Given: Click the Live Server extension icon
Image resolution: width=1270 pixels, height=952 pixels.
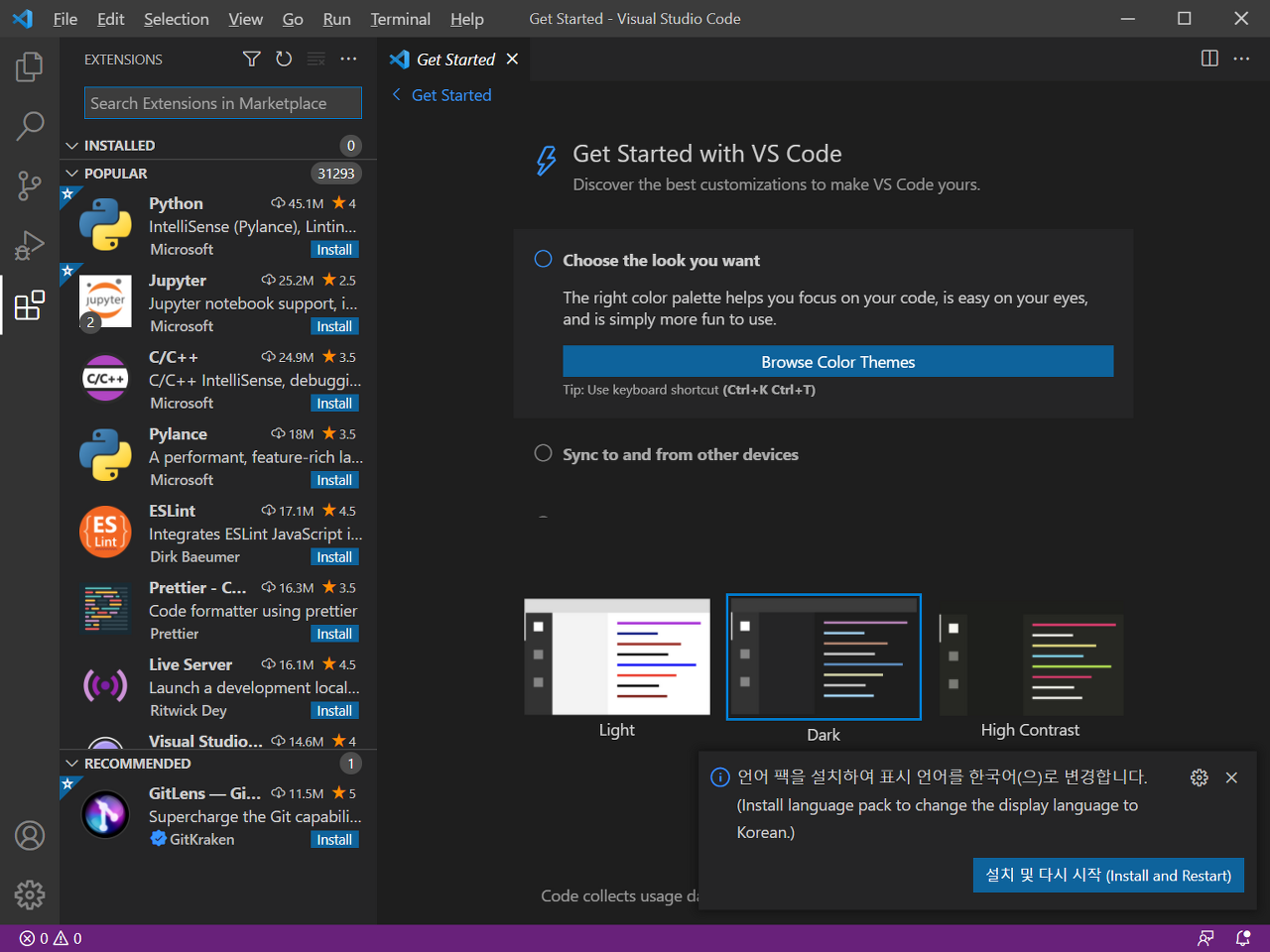Looking at the screenshot, I should click(105, 685).
